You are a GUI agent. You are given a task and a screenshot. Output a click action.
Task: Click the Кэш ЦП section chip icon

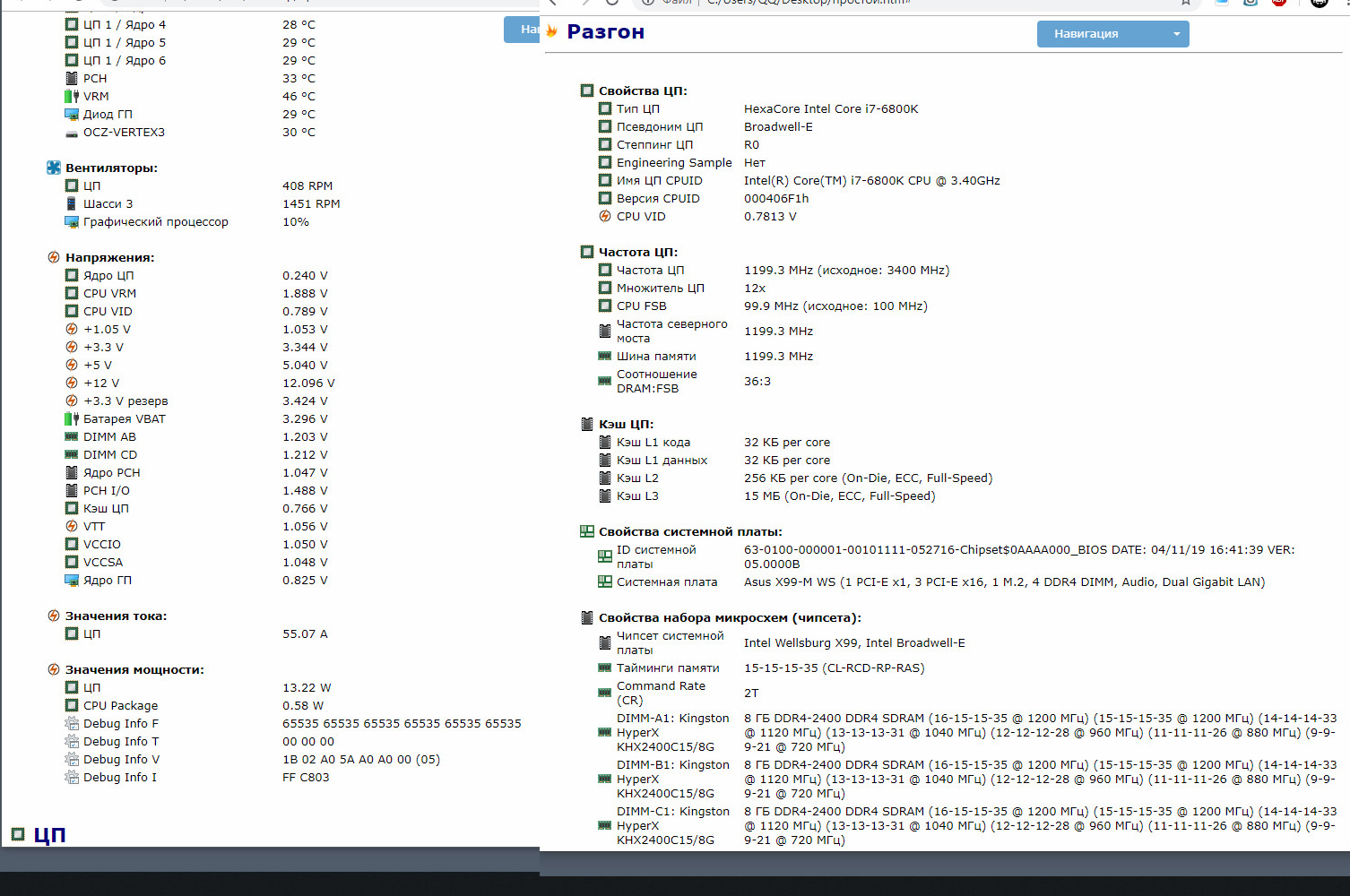587,424
